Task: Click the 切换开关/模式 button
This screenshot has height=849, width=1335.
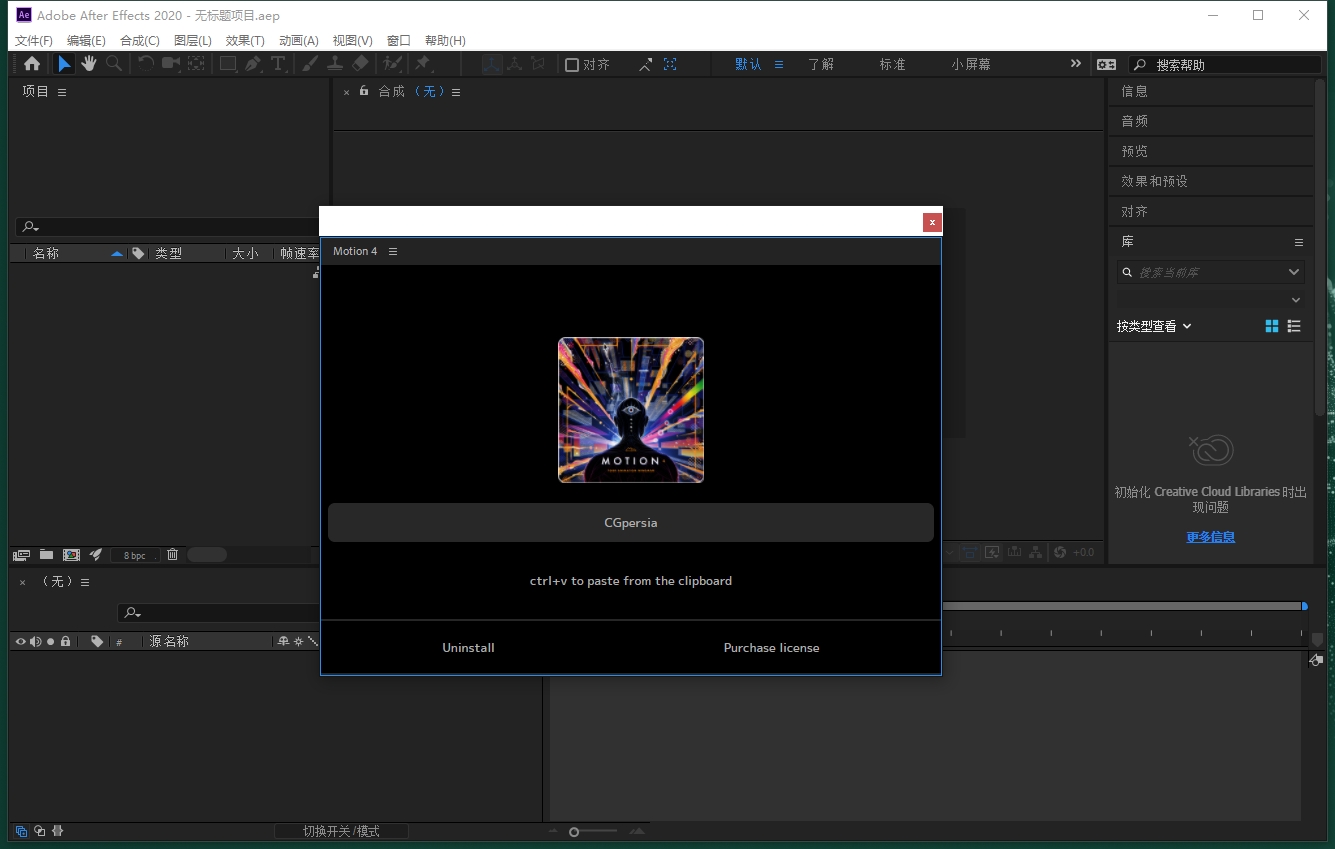Action: (341, 831)
